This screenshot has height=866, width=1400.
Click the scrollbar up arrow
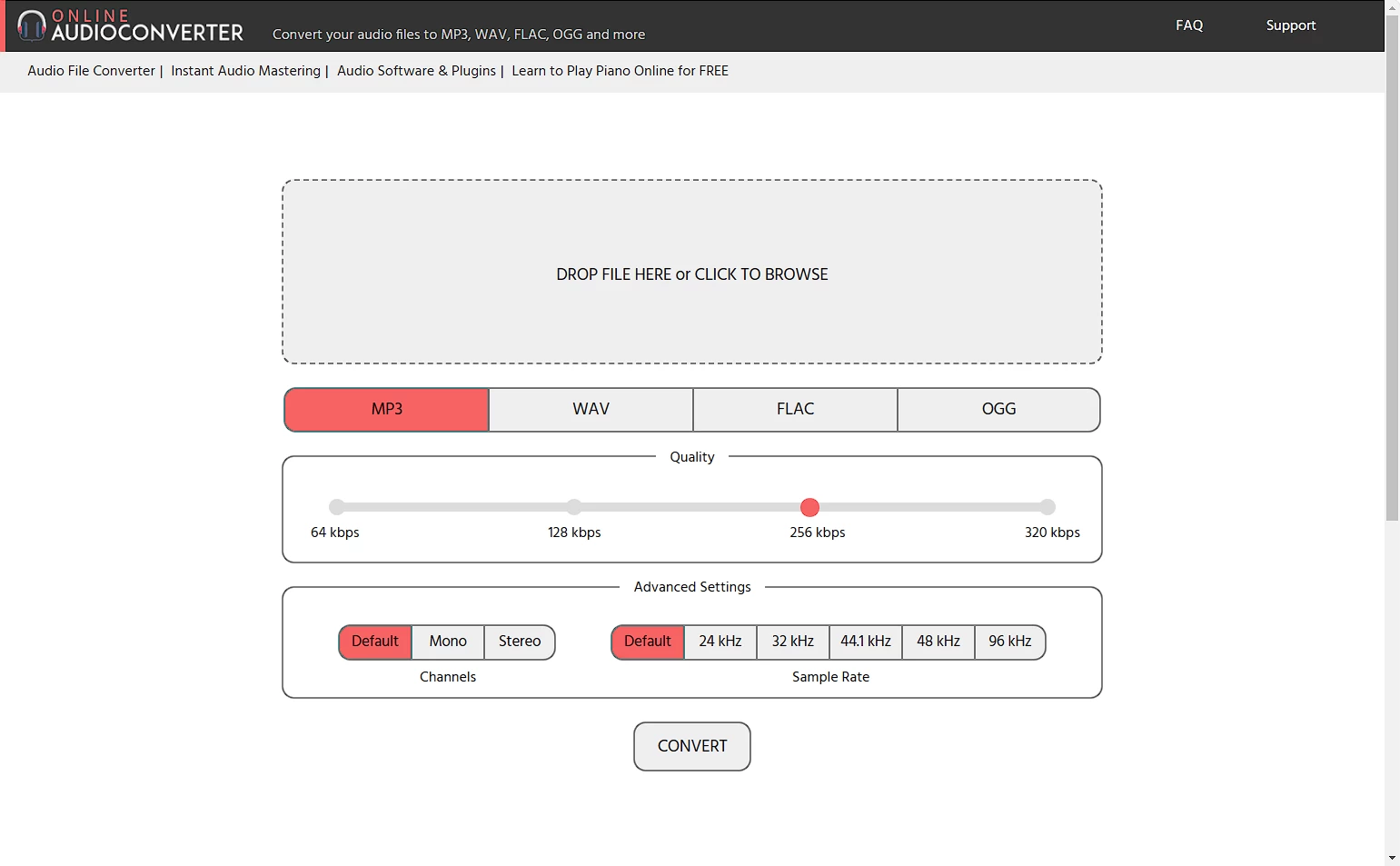[x=1392, y=6]
